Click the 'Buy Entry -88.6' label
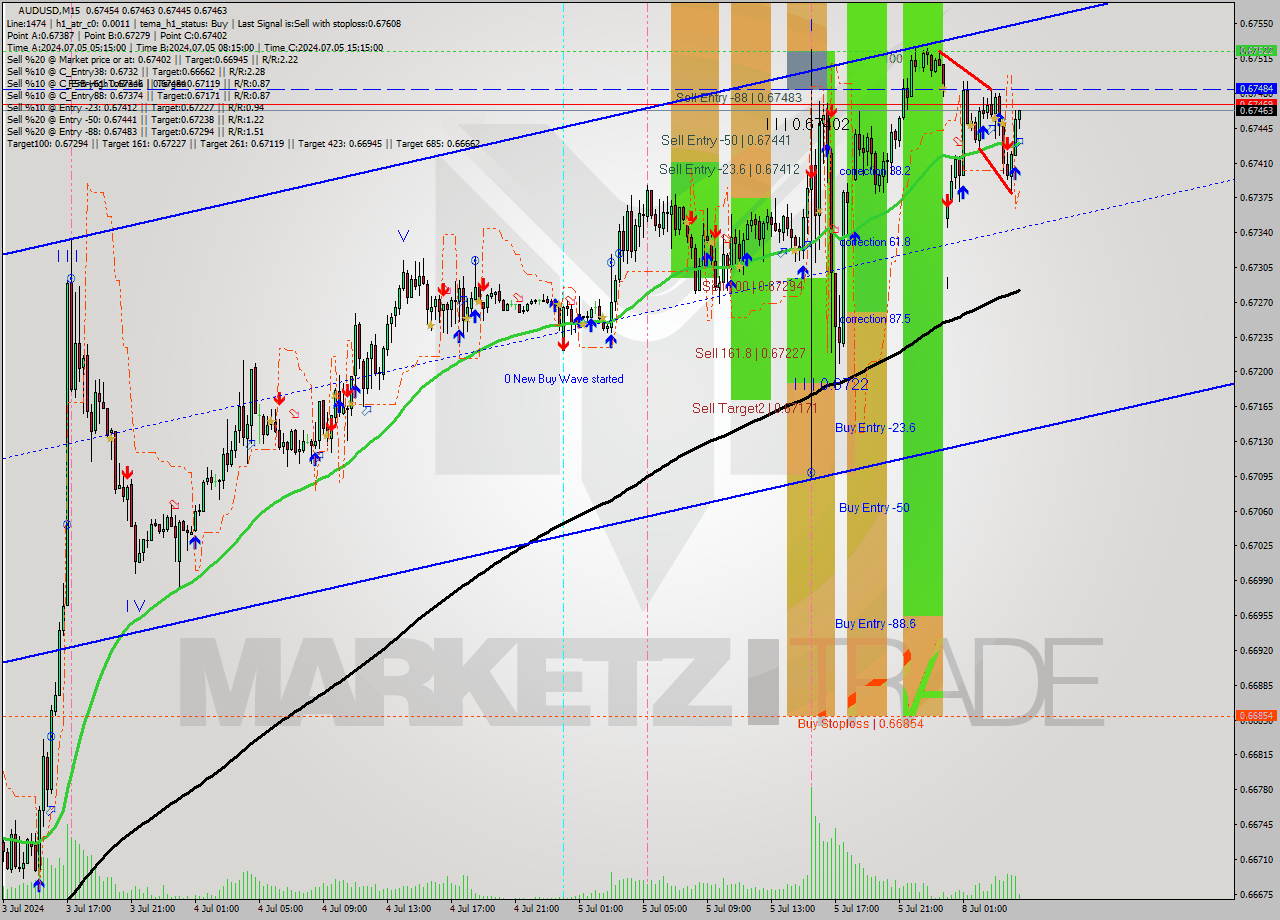Screen dimensions: 1280x920 [x=875, y=624]
